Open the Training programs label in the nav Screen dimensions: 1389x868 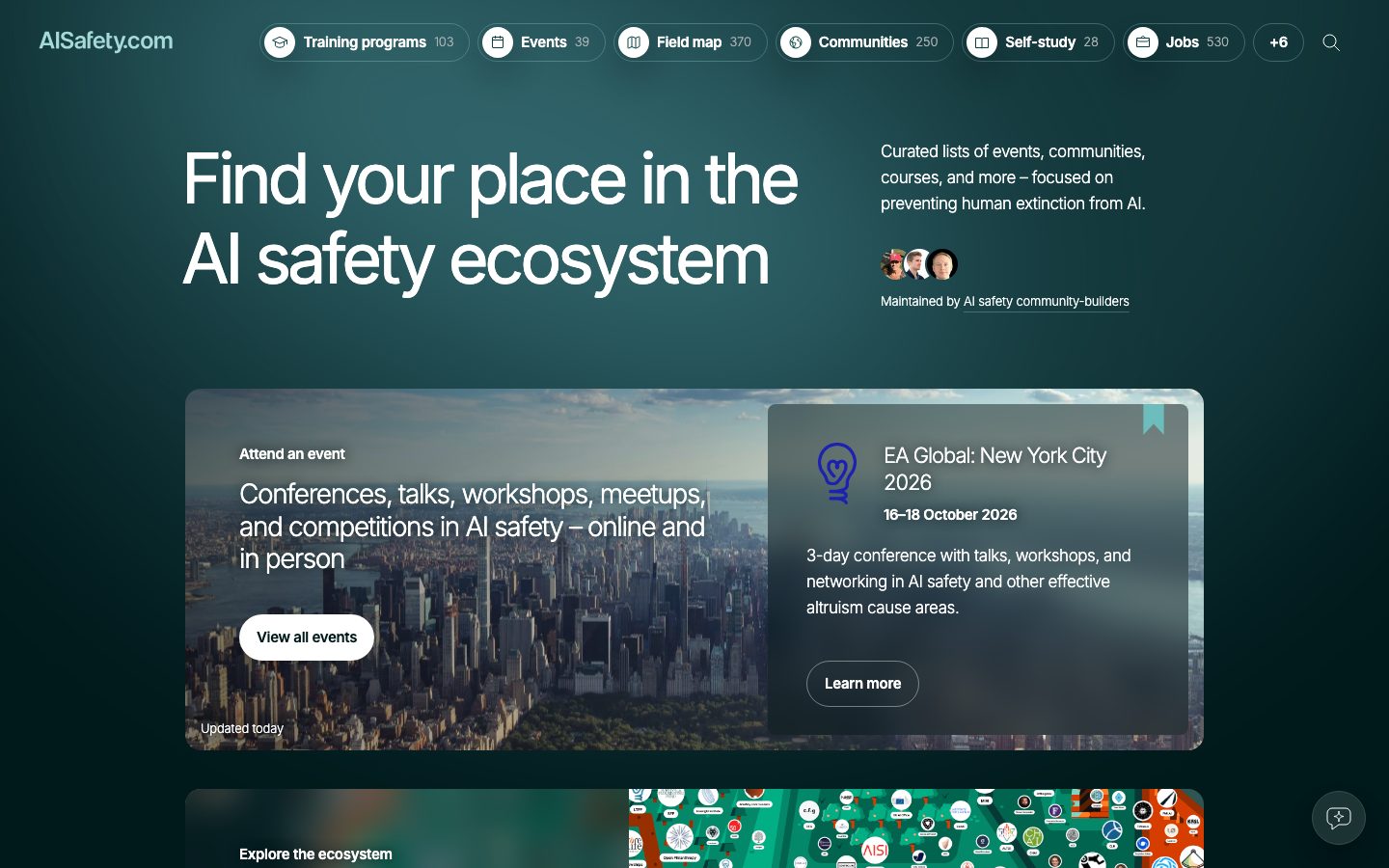[x=365, y=42]
